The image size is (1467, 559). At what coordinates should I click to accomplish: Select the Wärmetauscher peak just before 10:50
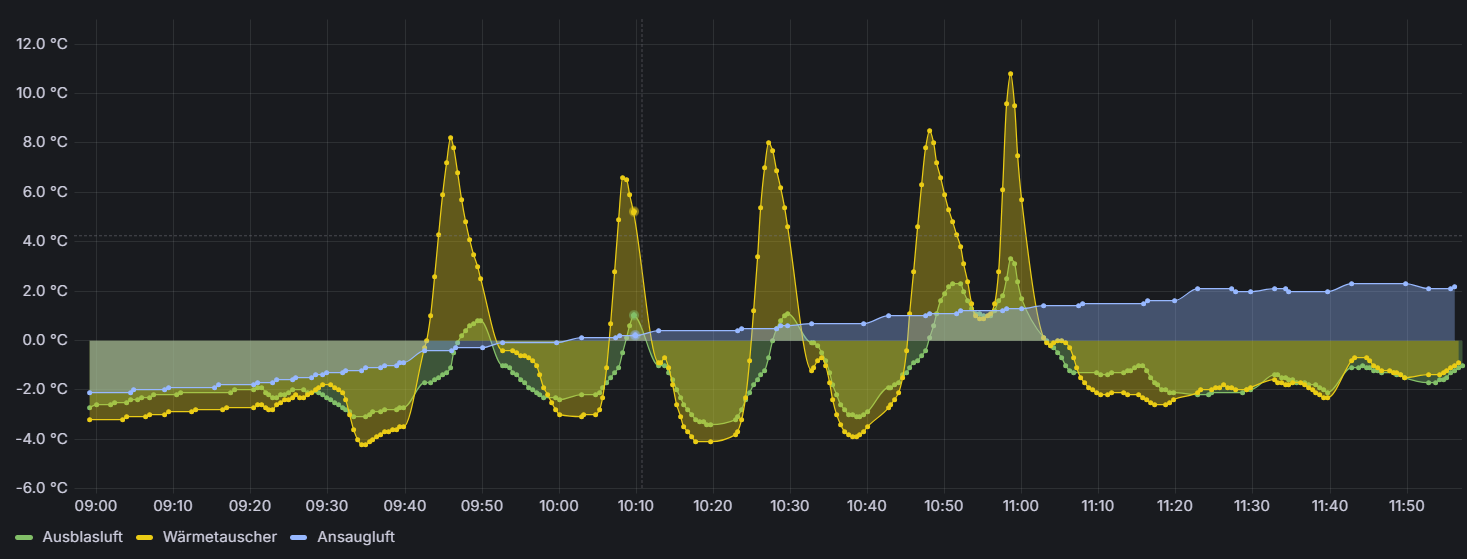click(x=929, y=131)
